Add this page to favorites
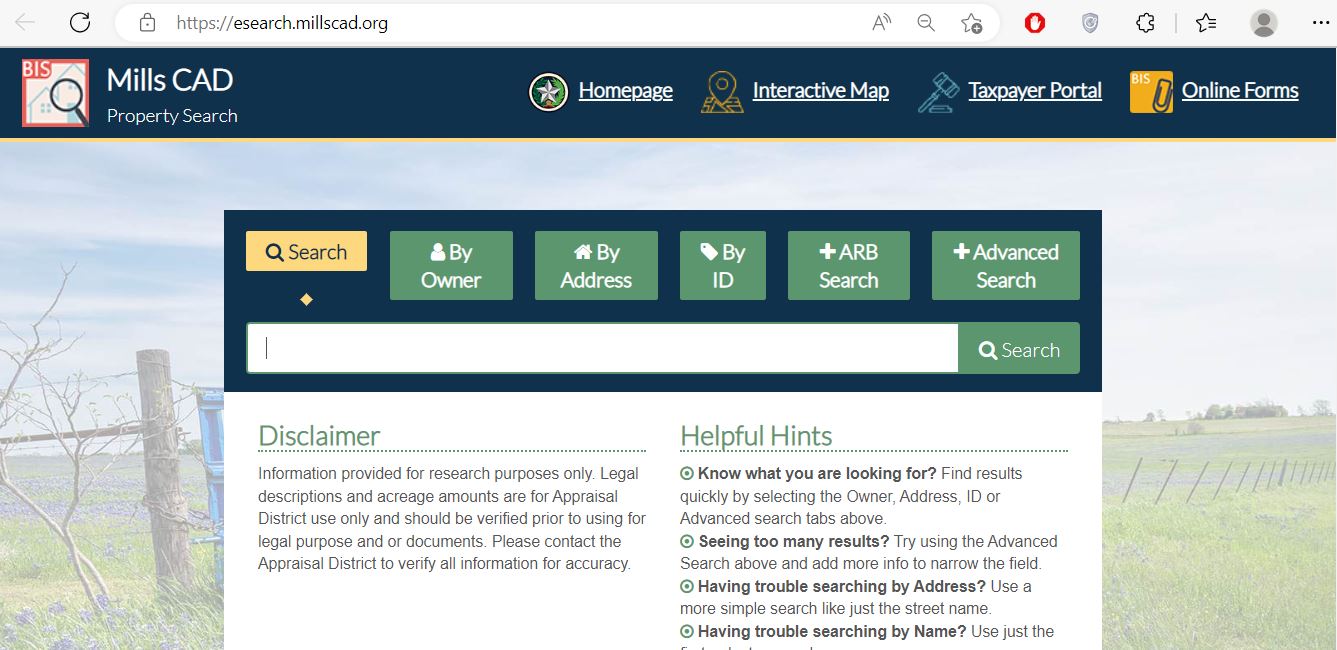The image size is (1337, 650). click(971, 22)
